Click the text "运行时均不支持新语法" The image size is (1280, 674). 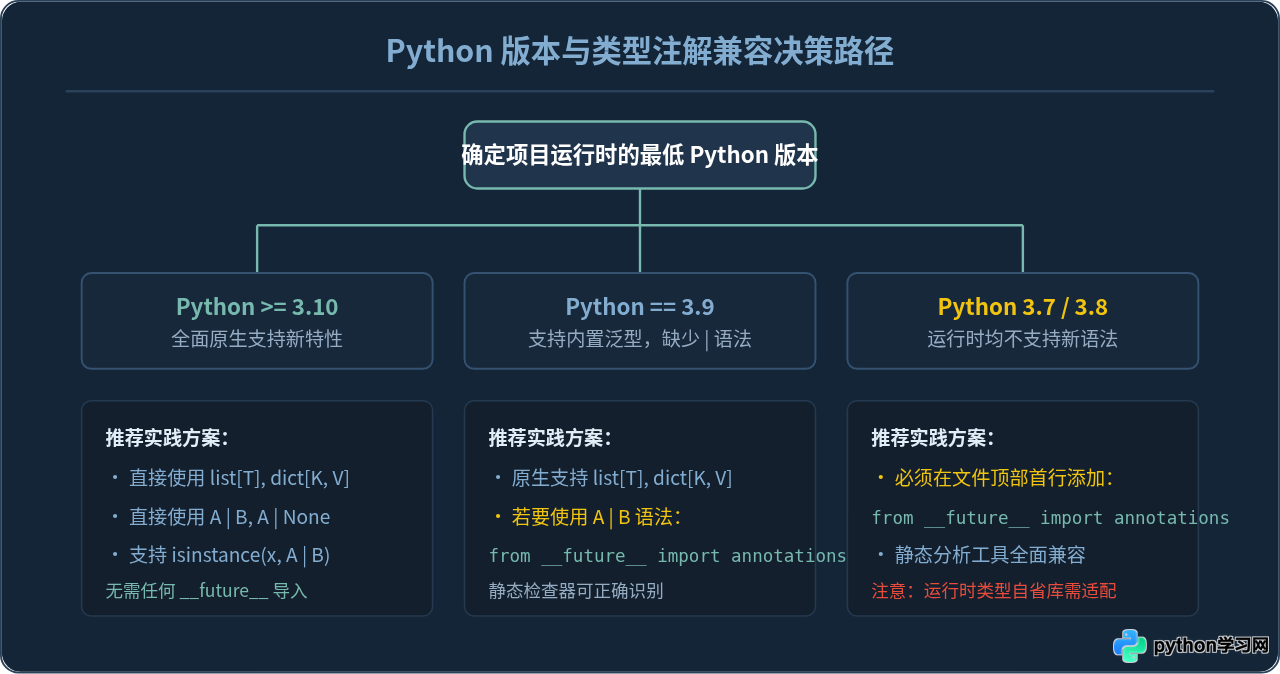pyautogui.click(x=1023, y=339)
